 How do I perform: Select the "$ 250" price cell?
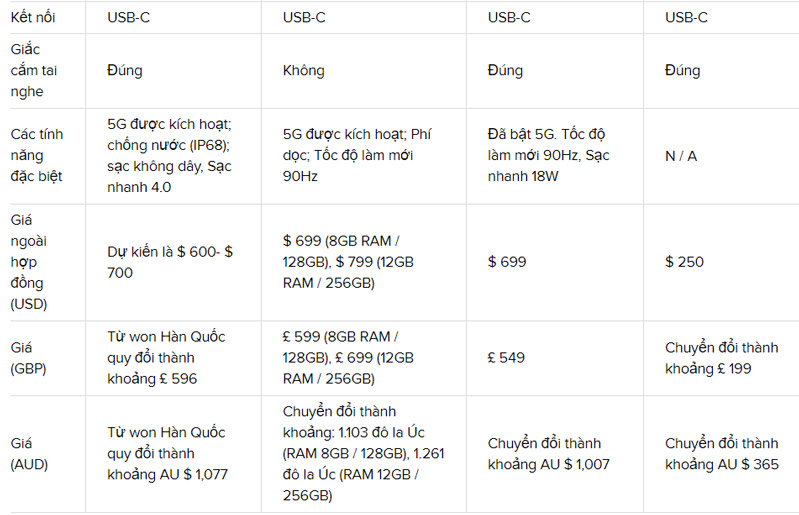(684, 262)
